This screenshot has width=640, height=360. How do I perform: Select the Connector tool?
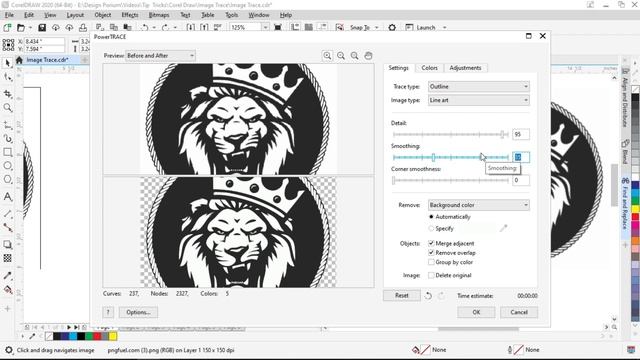point(7,227)
